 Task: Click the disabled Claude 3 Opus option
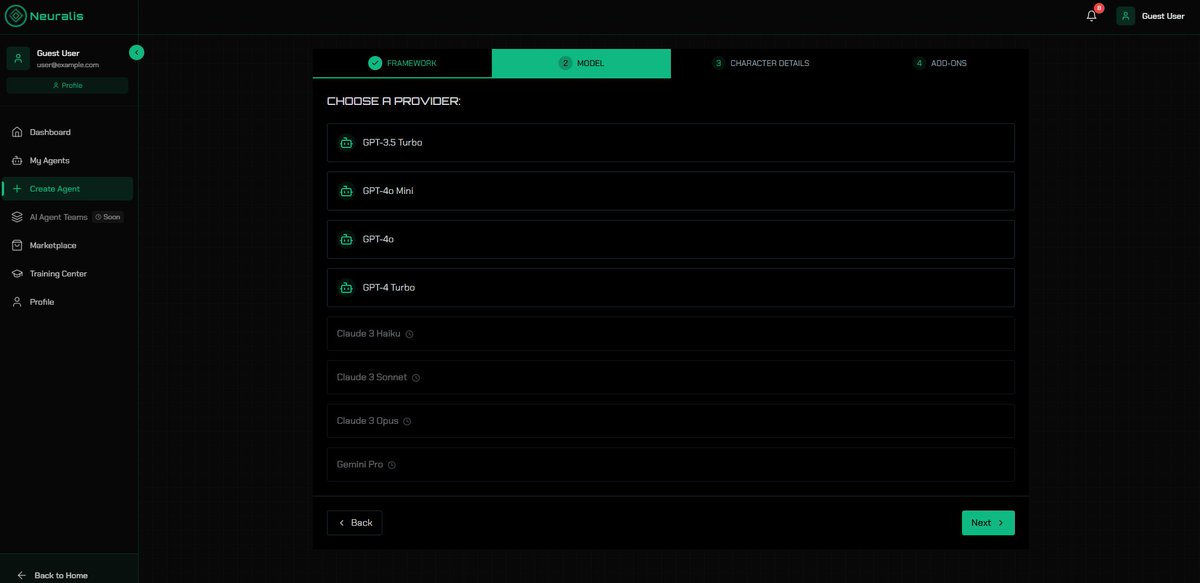pyautogui.click(x=671, y=421)
